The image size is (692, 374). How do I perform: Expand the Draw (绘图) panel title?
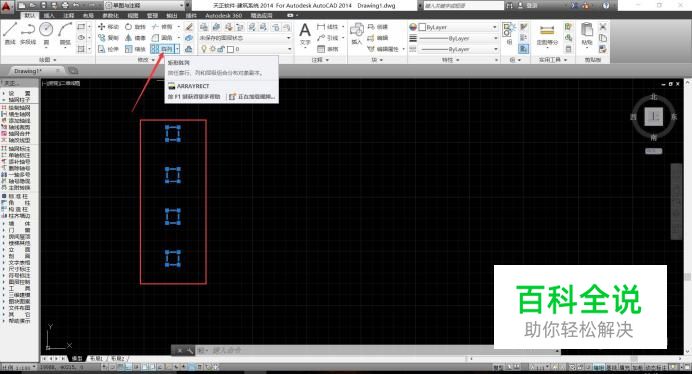[48, 60]
